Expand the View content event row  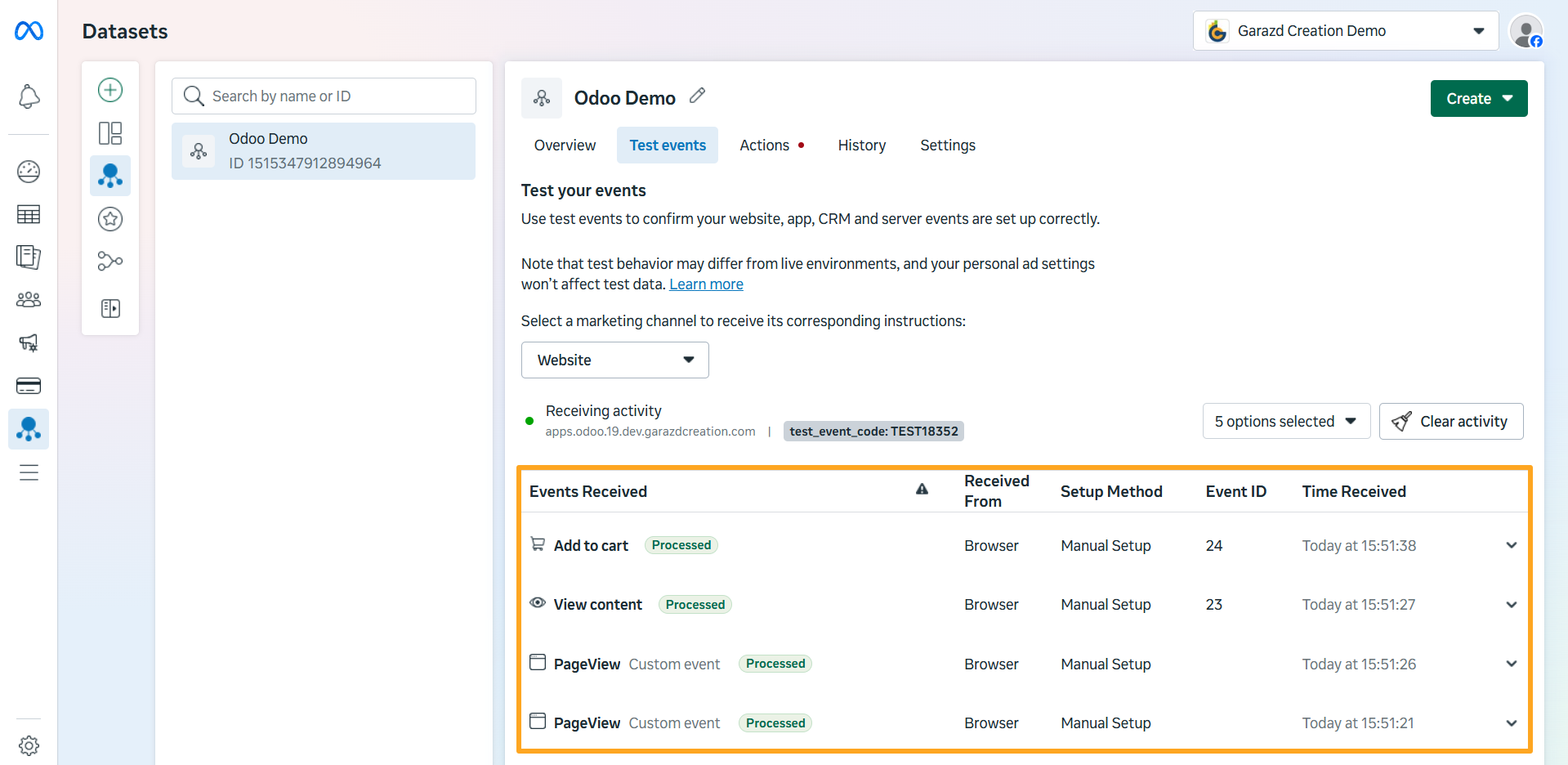click(x=1512, y=605)
